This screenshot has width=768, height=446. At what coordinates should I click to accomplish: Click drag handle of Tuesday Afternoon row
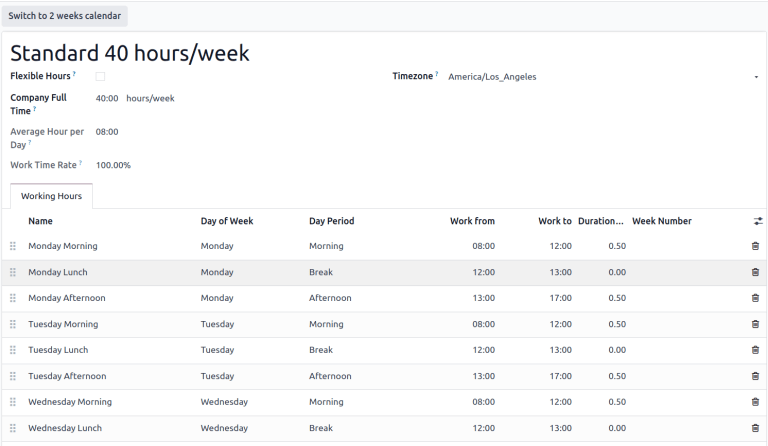[x=13, y=376]
